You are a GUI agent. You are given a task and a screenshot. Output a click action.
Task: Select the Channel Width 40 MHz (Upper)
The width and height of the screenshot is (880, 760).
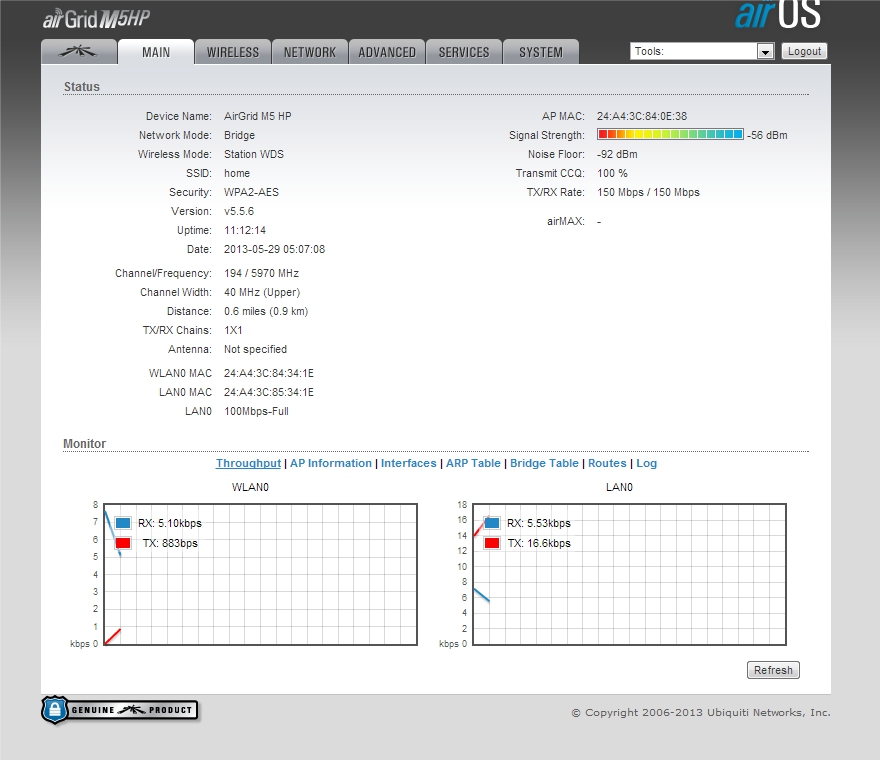pyautogui.click(x=262, y=292)
